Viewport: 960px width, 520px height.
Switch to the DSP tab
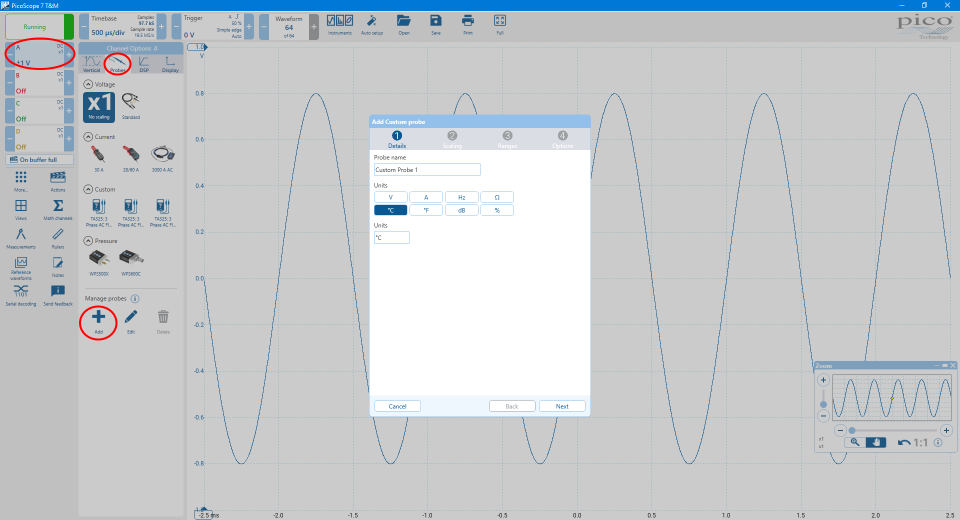click(x=145, y=63)
